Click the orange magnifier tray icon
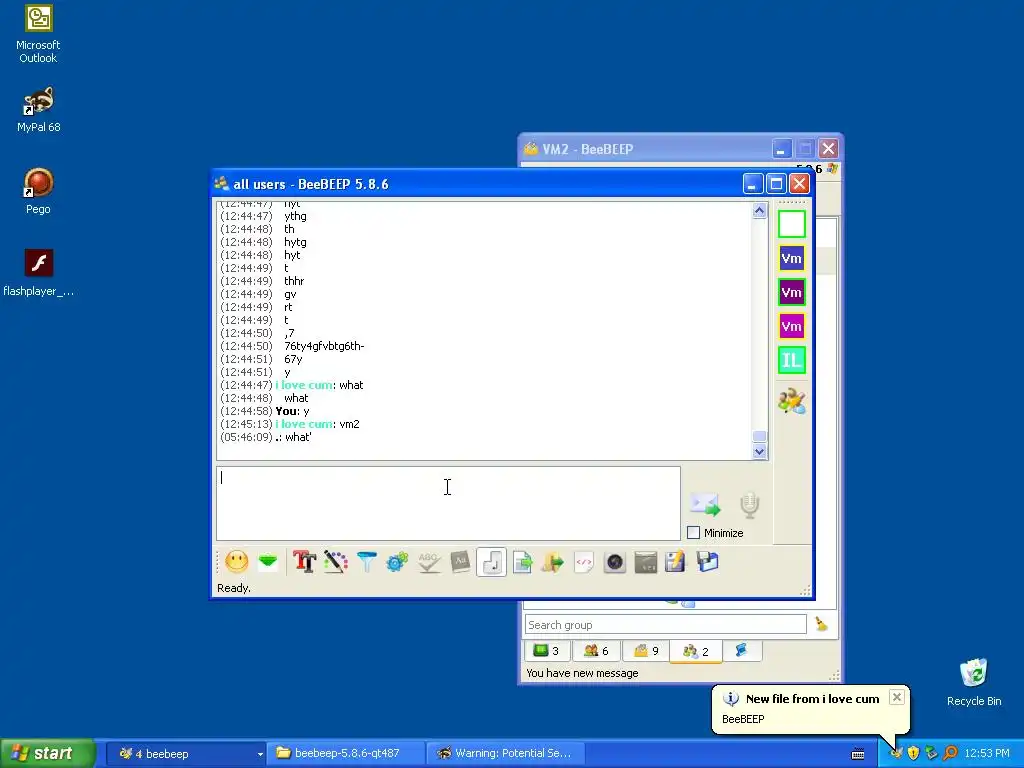This screenshot has height=768, width=1024. [950, 753]
